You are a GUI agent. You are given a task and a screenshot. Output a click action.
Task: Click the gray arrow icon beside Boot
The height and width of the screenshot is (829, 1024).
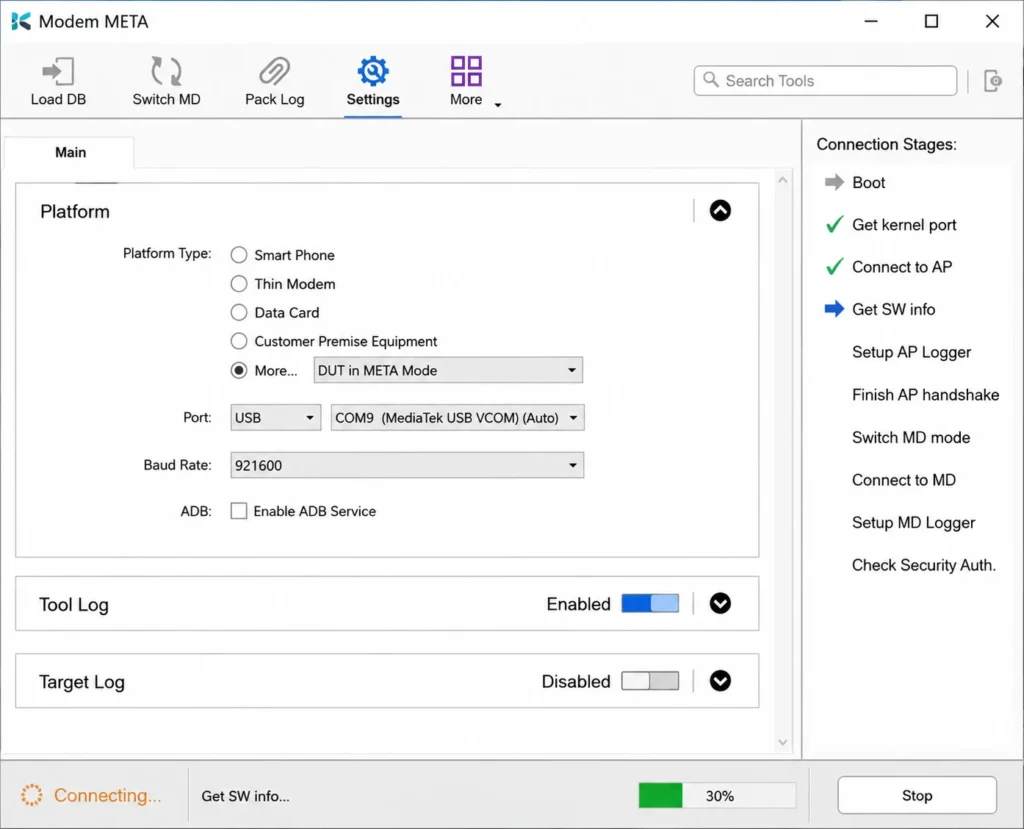point(834,182)
